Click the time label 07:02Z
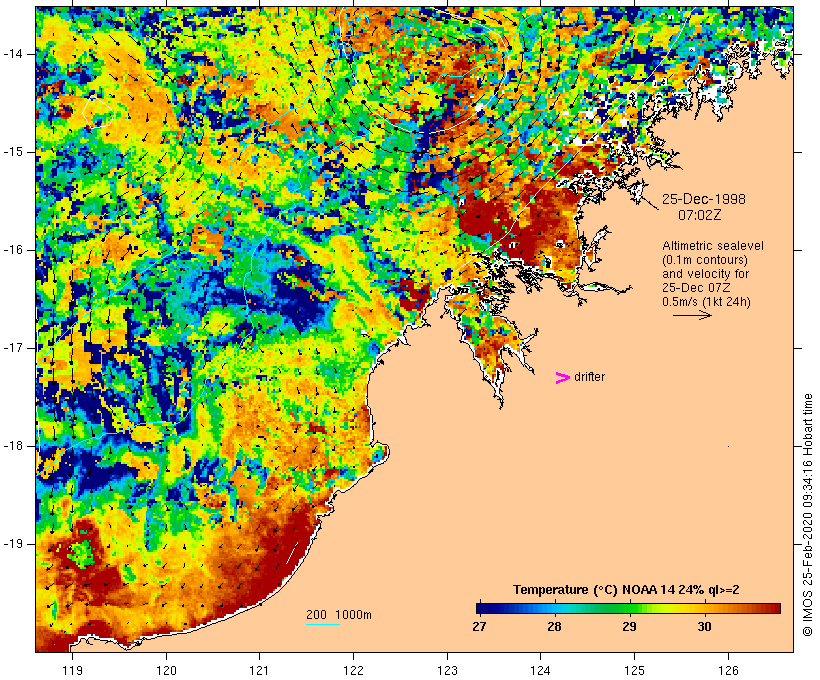 pyautogui.click(x=700, y=215)
